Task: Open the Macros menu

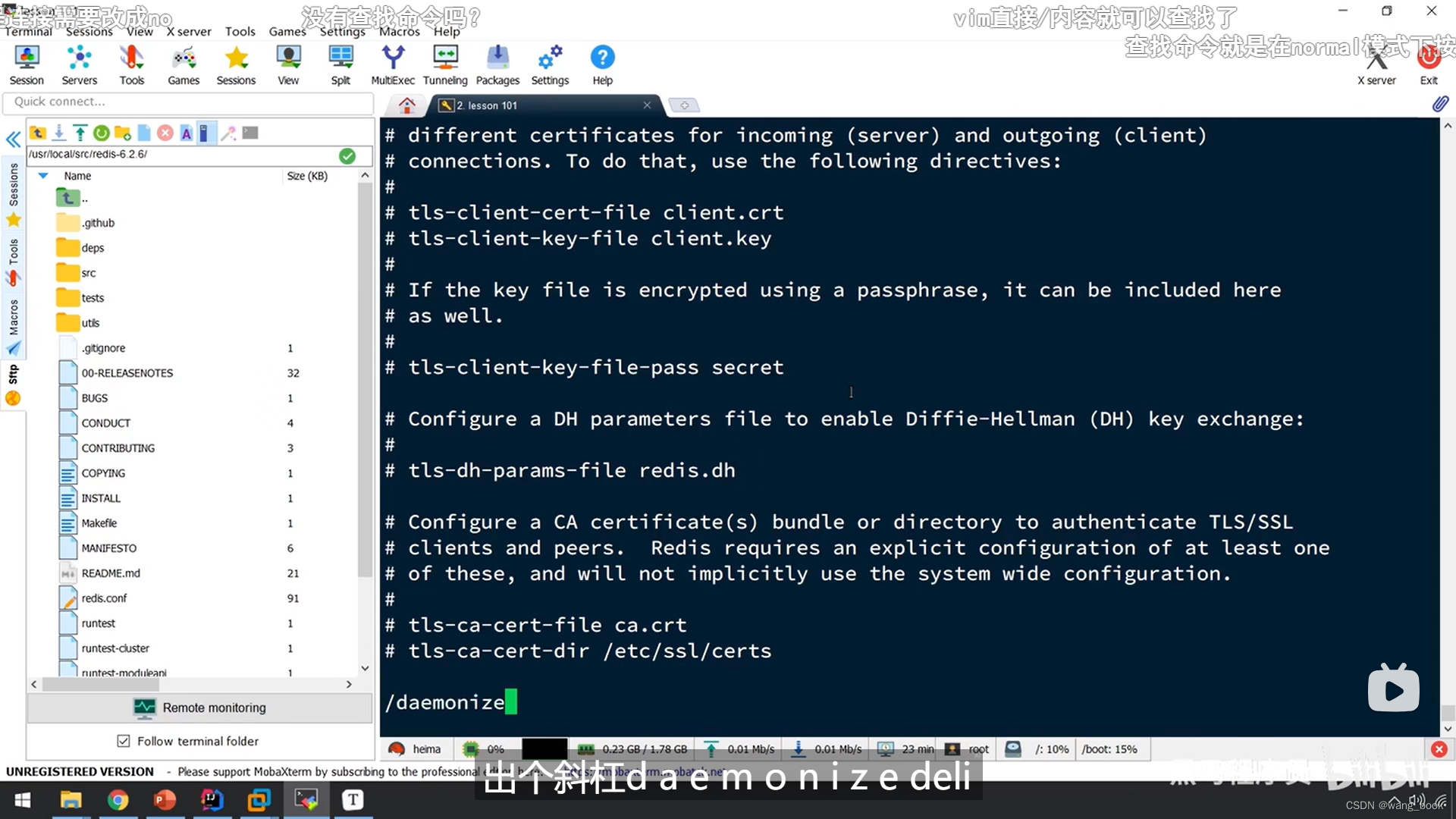Action: pyautogui.click(x=399, y=31)
